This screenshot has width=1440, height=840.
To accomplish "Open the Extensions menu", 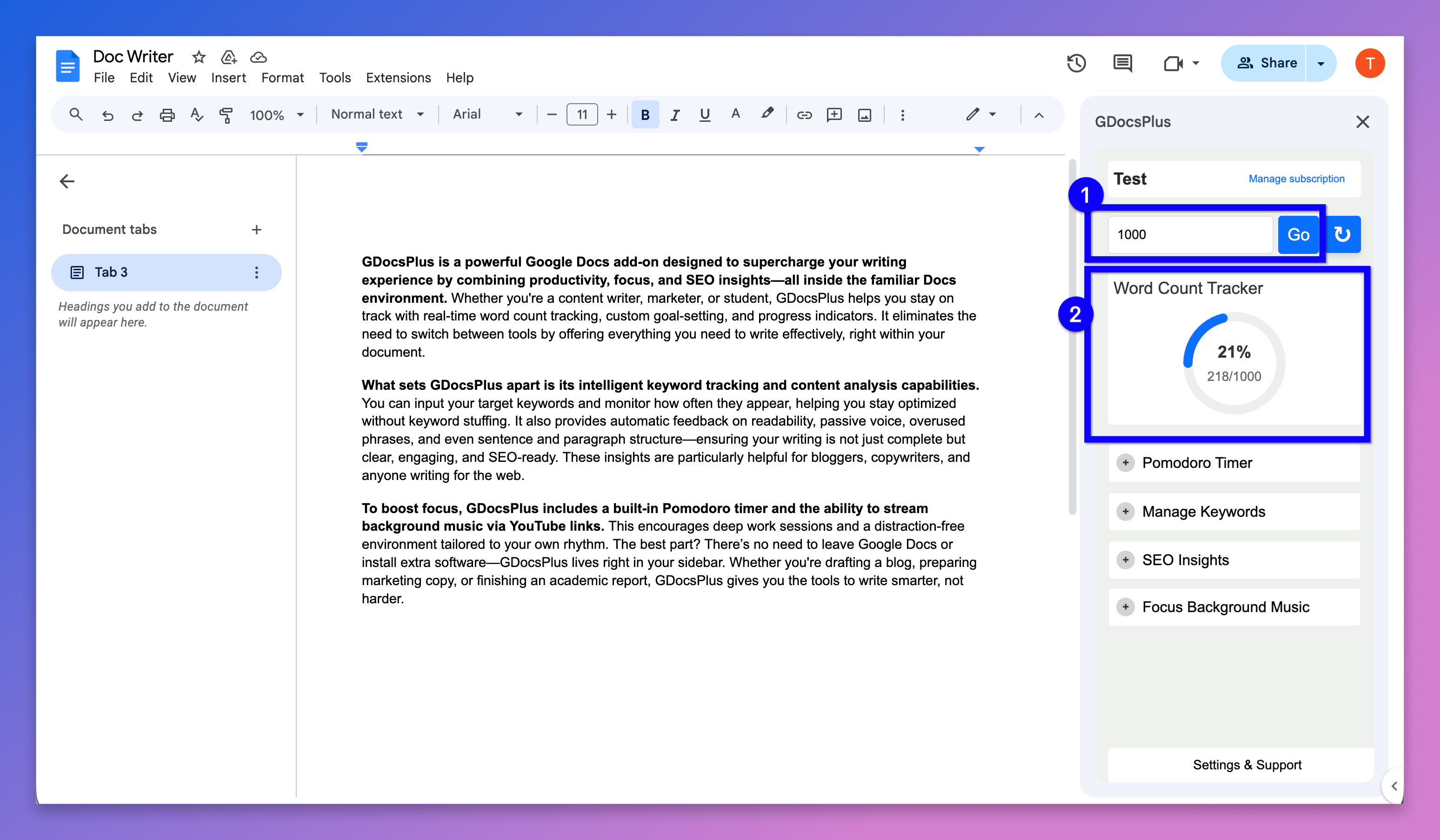I will click(398, 78).
